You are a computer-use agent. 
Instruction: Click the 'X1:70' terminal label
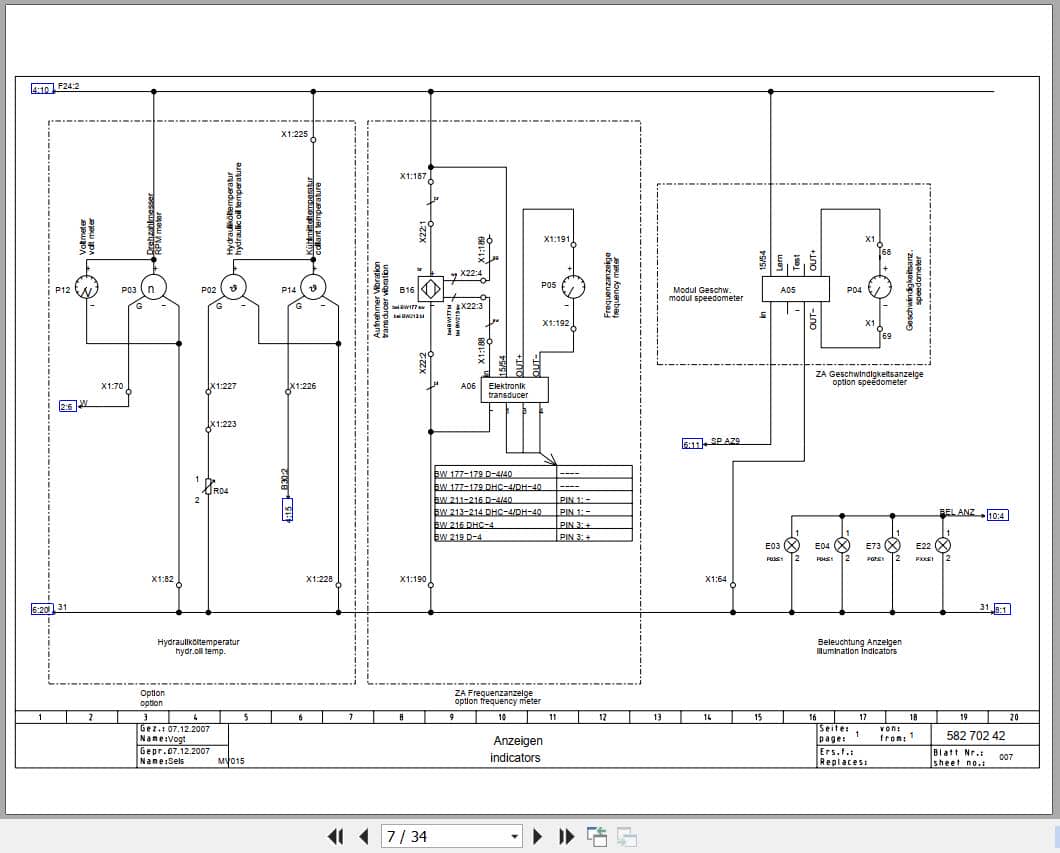click(x=112, y=386)
